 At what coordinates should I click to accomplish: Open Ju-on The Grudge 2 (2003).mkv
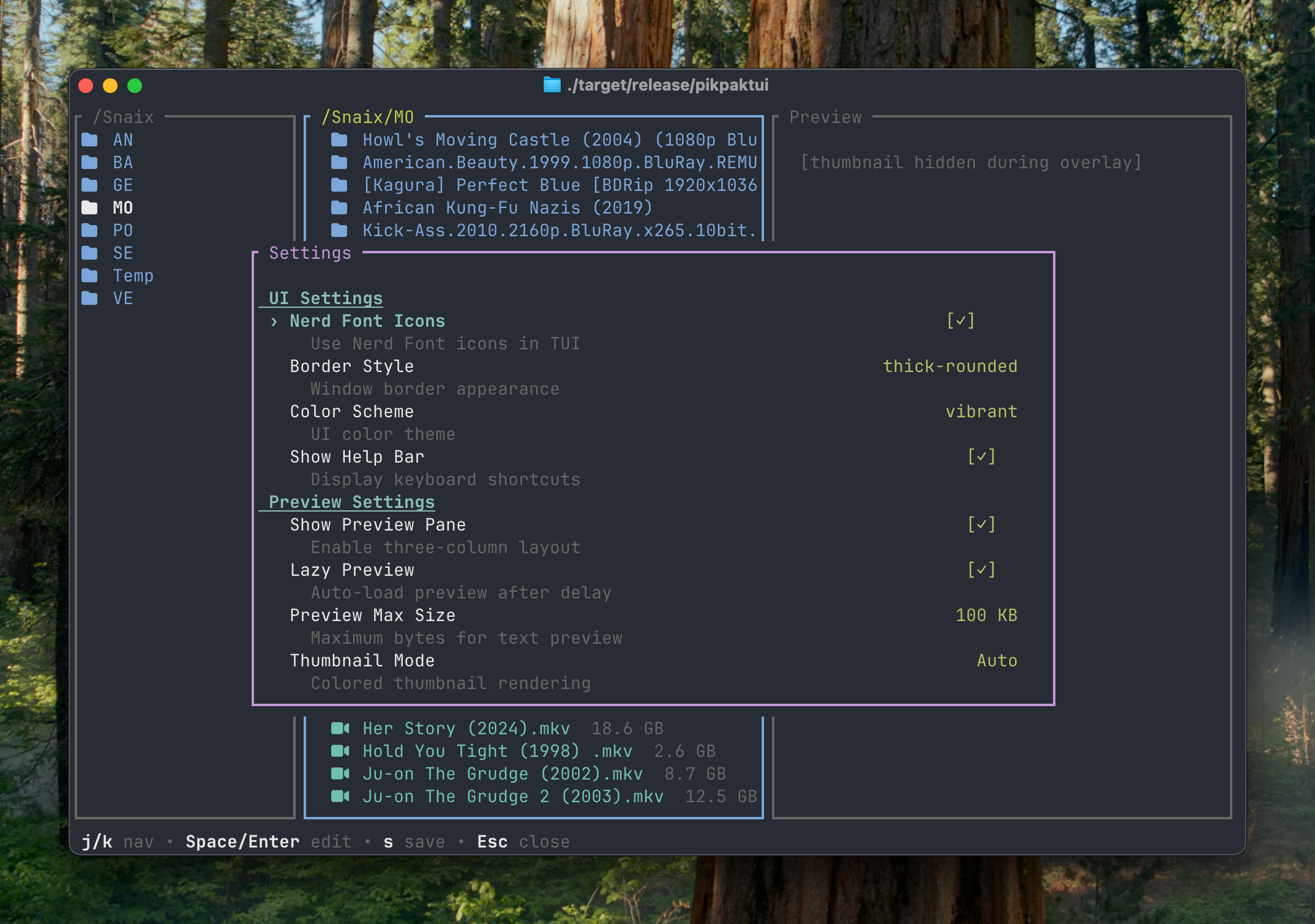(512, 796)
